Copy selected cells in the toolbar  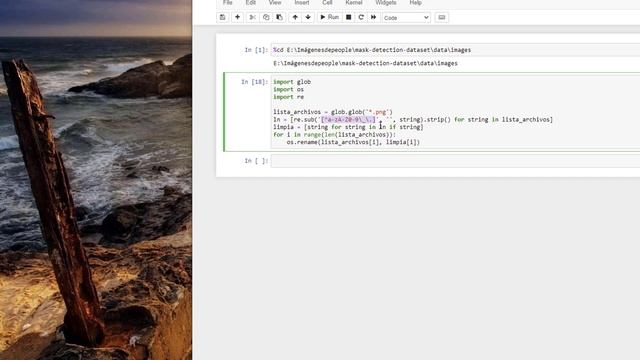pos(266,18)
